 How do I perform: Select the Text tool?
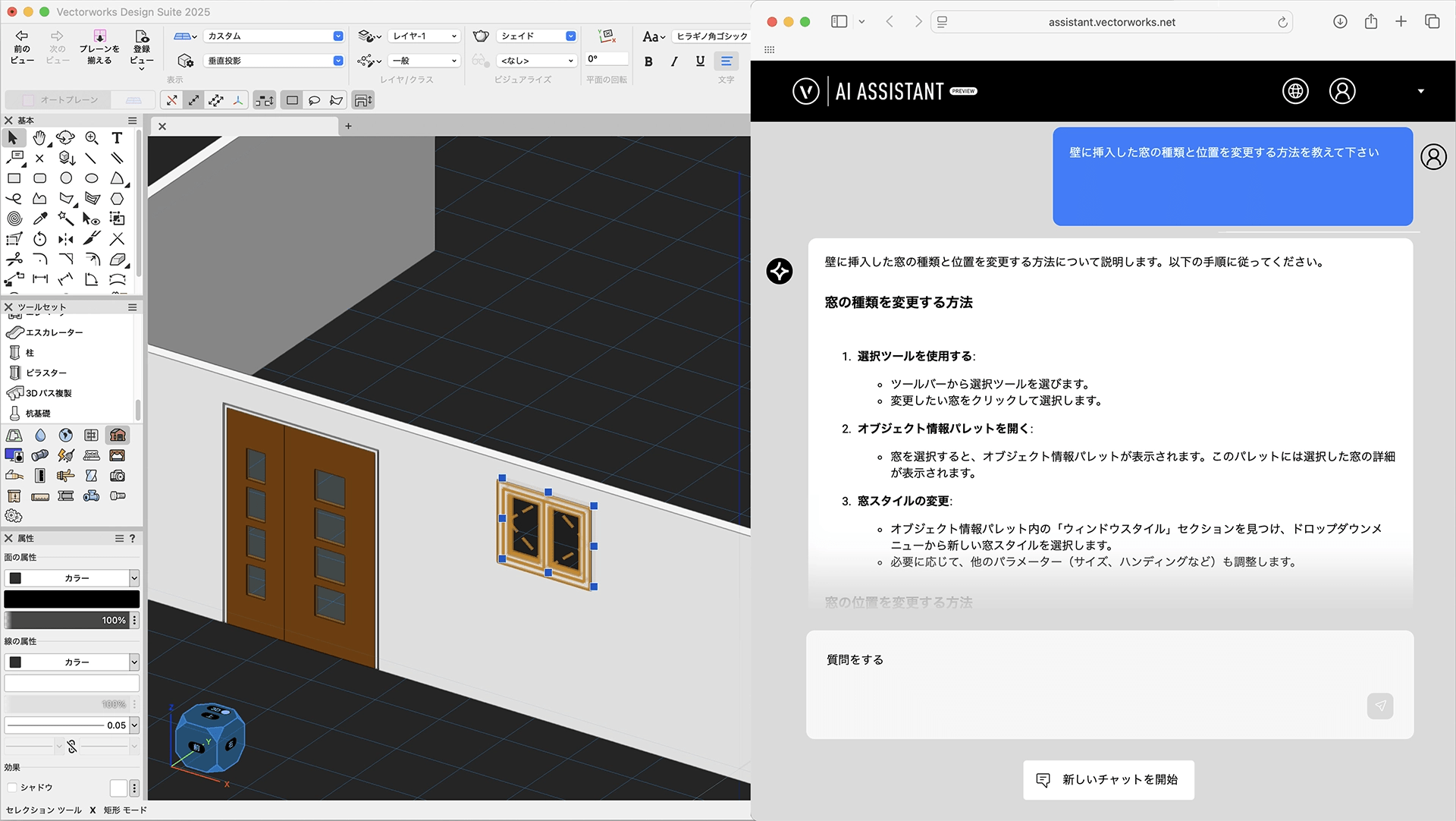[x=117, y=138]
